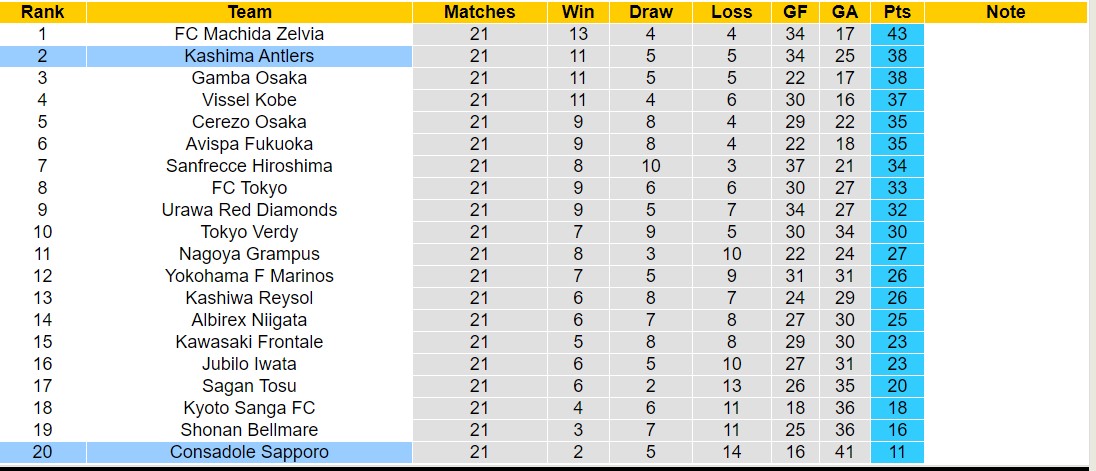
Task: Click the Draw column header
Action: 651,12
